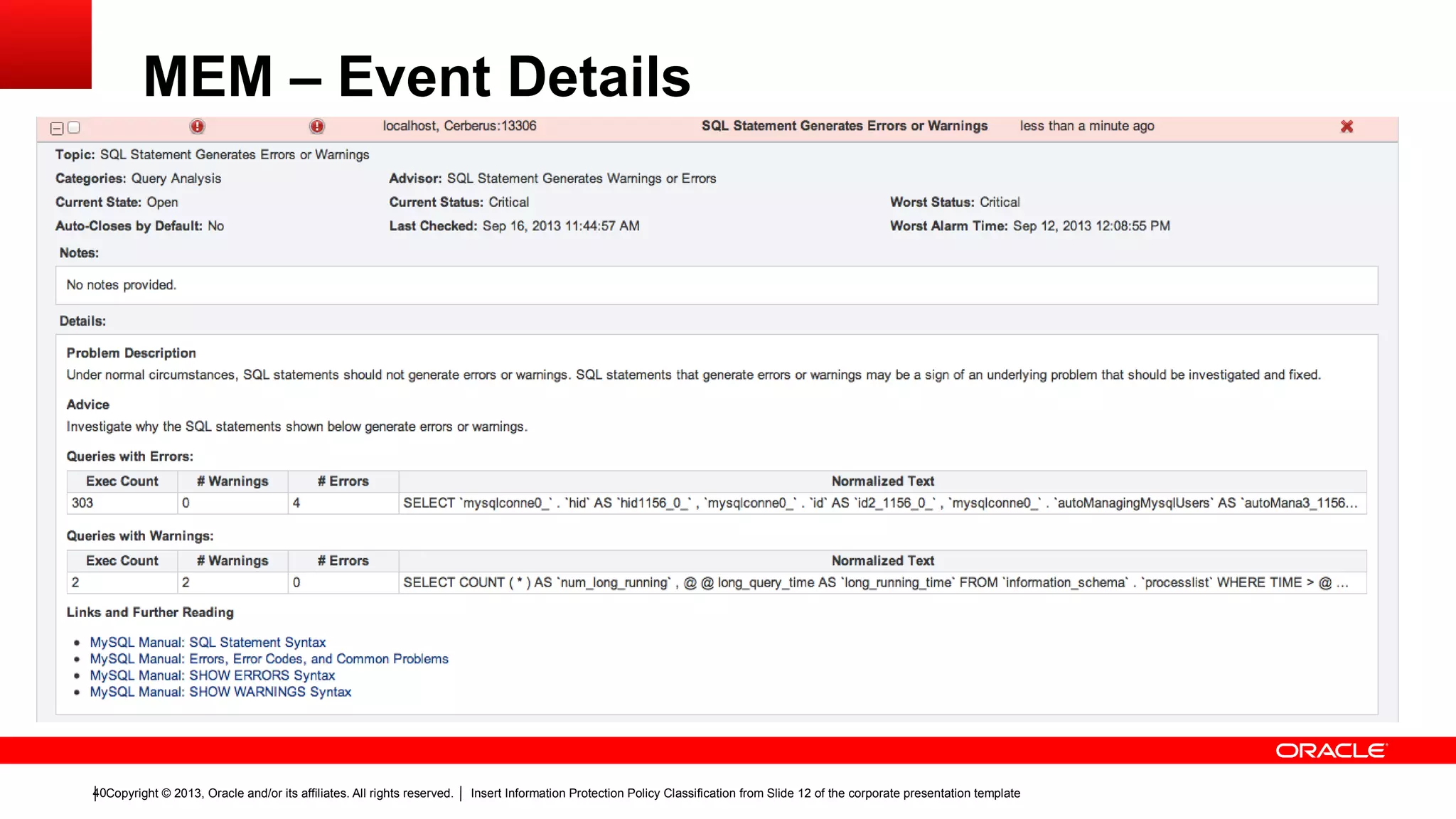Viewport: 1456px width, 819px height.
Task: Click # Warnings header in Queries with Warnings table
Action: [x=232, y=561]
